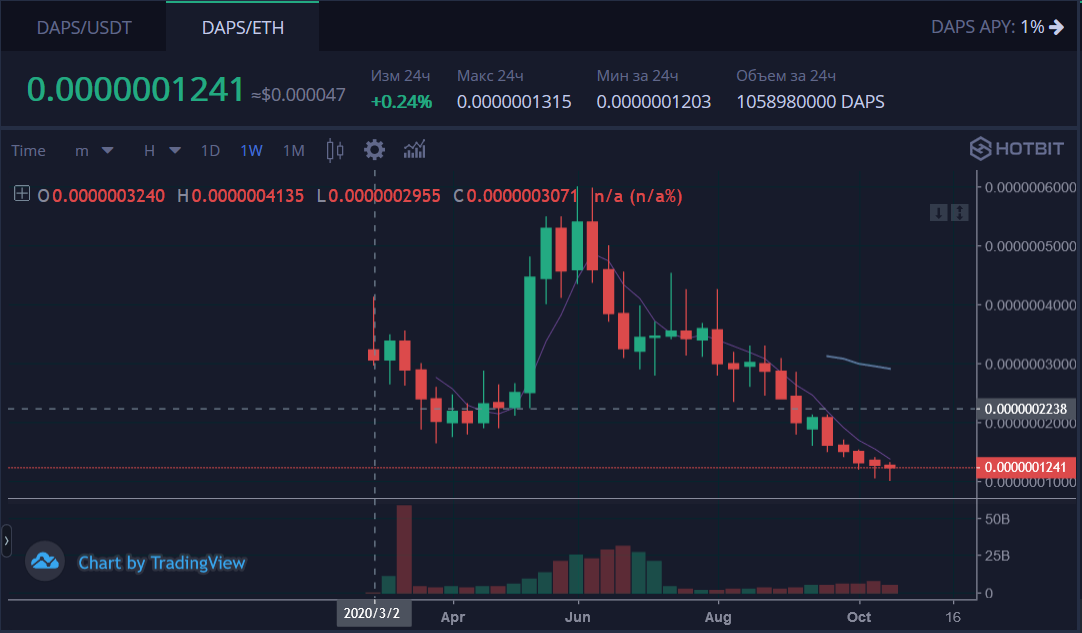
Task: Click the 50B volume axis label
Action: 997,519
